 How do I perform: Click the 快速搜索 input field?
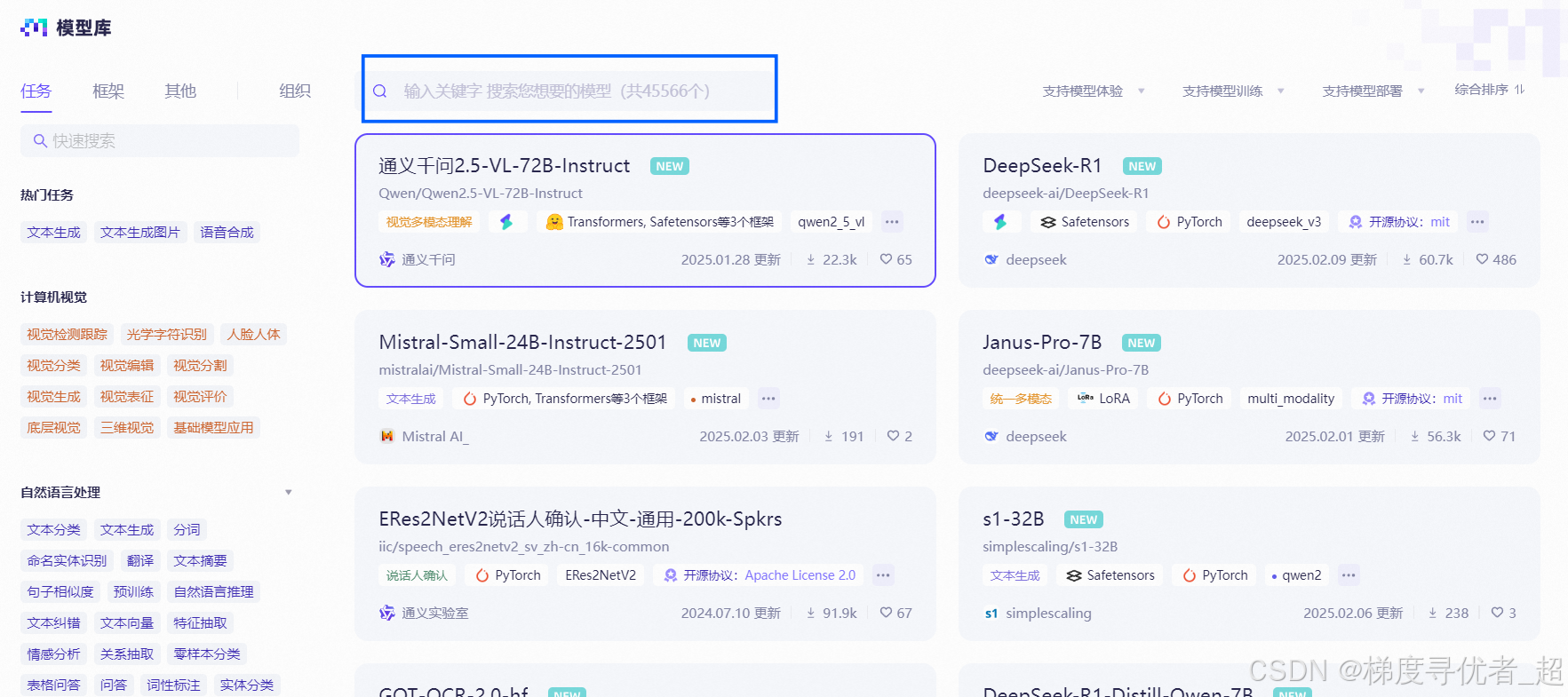(160, 140)
